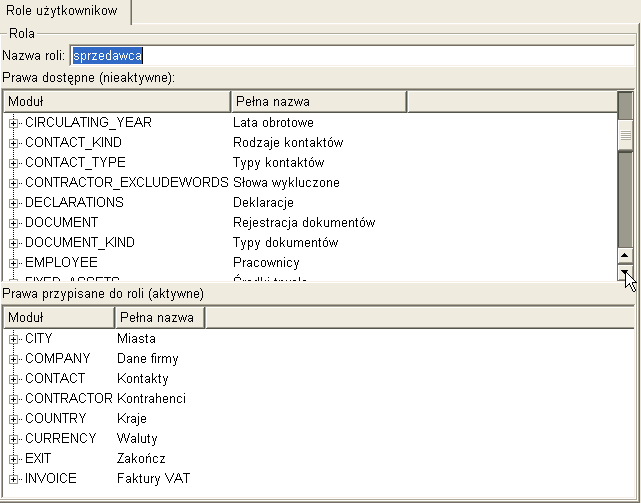Click the 'Deklaracje' full name cell
Image resolution: width=641 pixels, height=503 pixels.
tap(263, 203)
